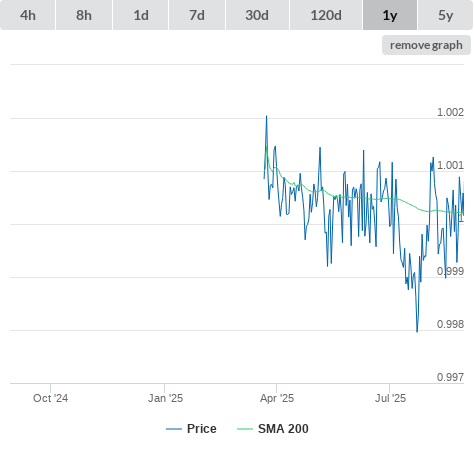The width and height of the screenshot is (474, 455).
Task: Select the 120d time range
Action: pos(326,15)
